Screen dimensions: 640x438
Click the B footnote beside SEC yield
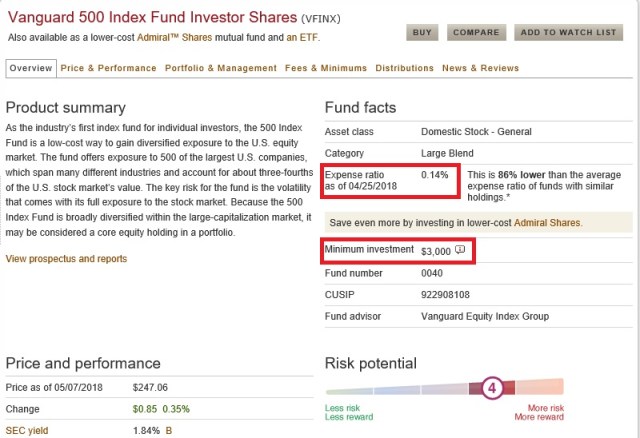coord(182,430)
